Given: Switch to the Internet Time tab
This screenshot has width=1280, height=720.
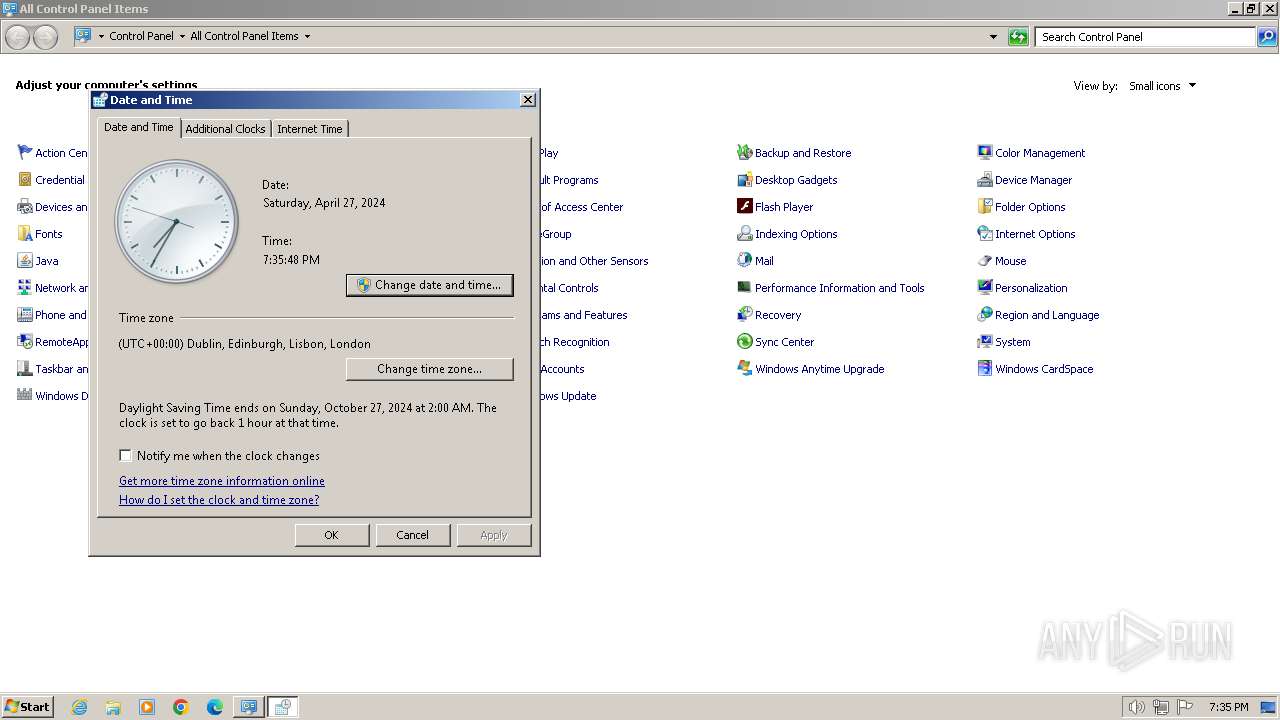Looking at the screenshot, I should [x=310, y=129].
